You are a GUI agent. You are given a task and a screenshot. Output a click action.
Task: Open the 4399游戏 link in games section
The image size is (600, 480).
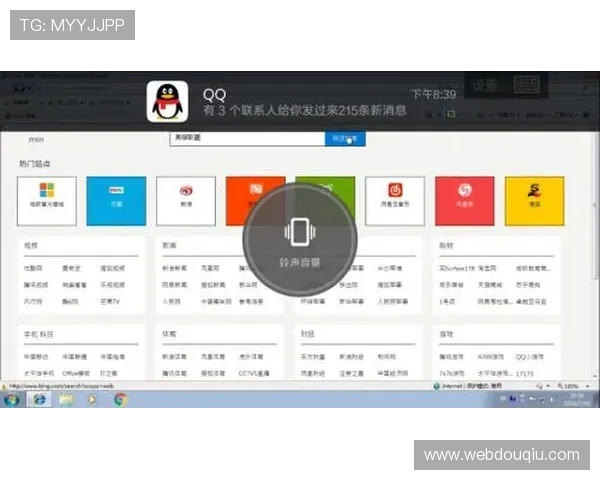click(491, 357)
